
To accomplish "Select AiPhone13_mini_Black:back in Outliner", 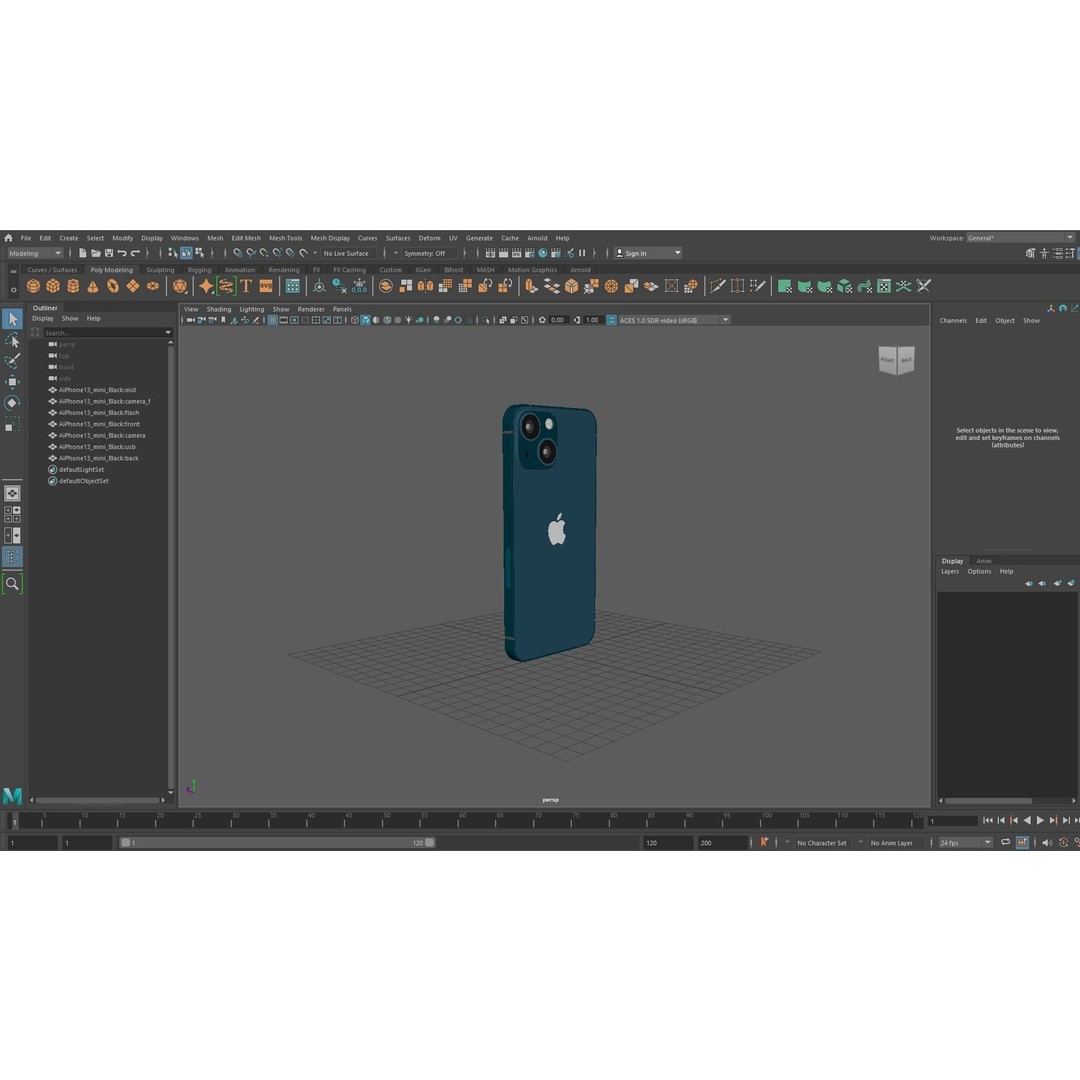I will (98, 458).
